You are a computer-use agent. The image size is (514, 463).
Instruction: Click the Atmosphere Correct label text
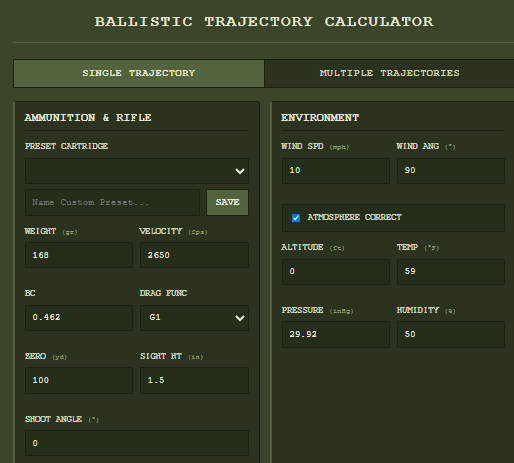[354, 217]
